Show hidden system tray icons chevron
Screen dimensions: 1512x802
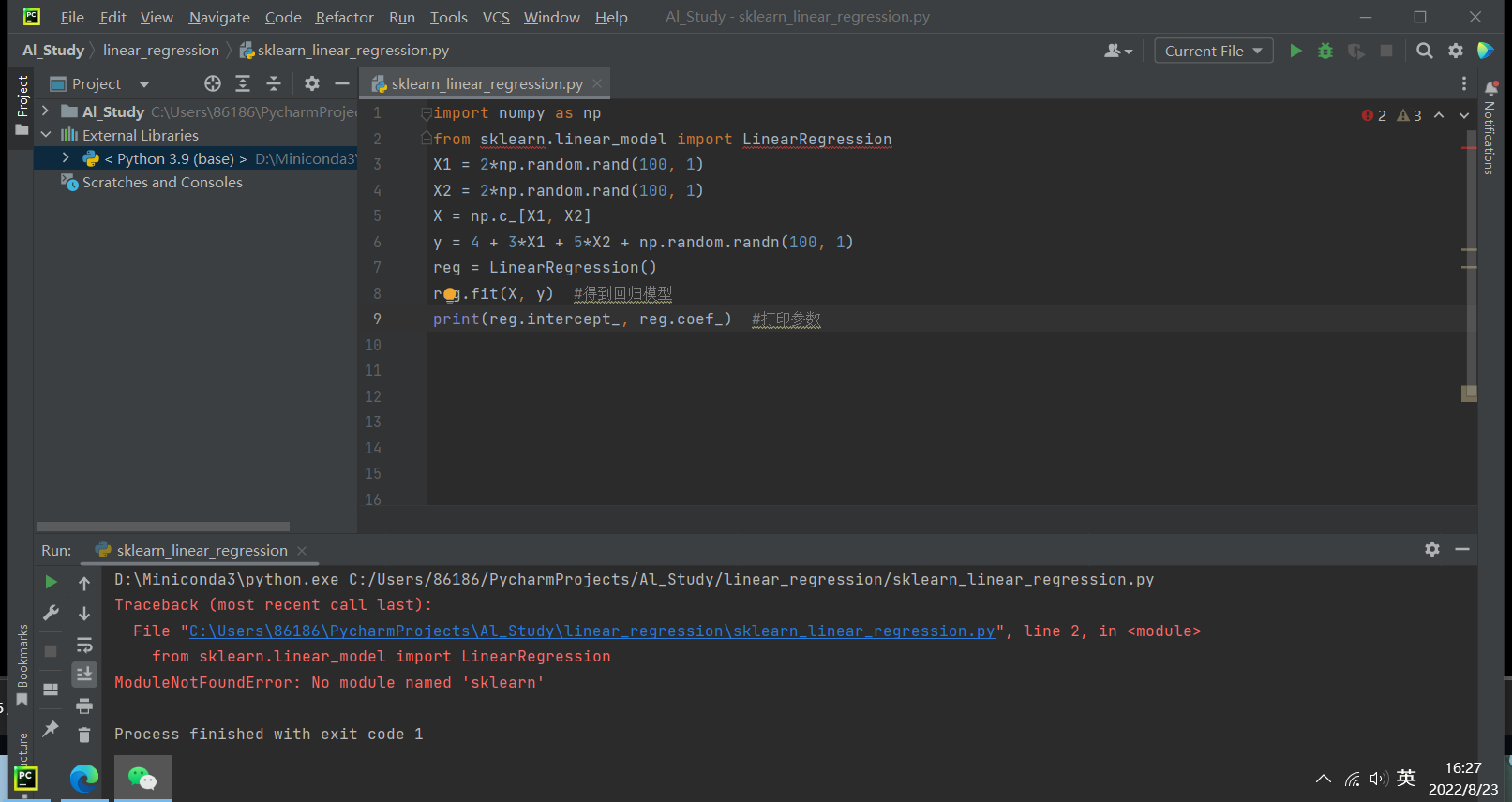point(1324,779)
